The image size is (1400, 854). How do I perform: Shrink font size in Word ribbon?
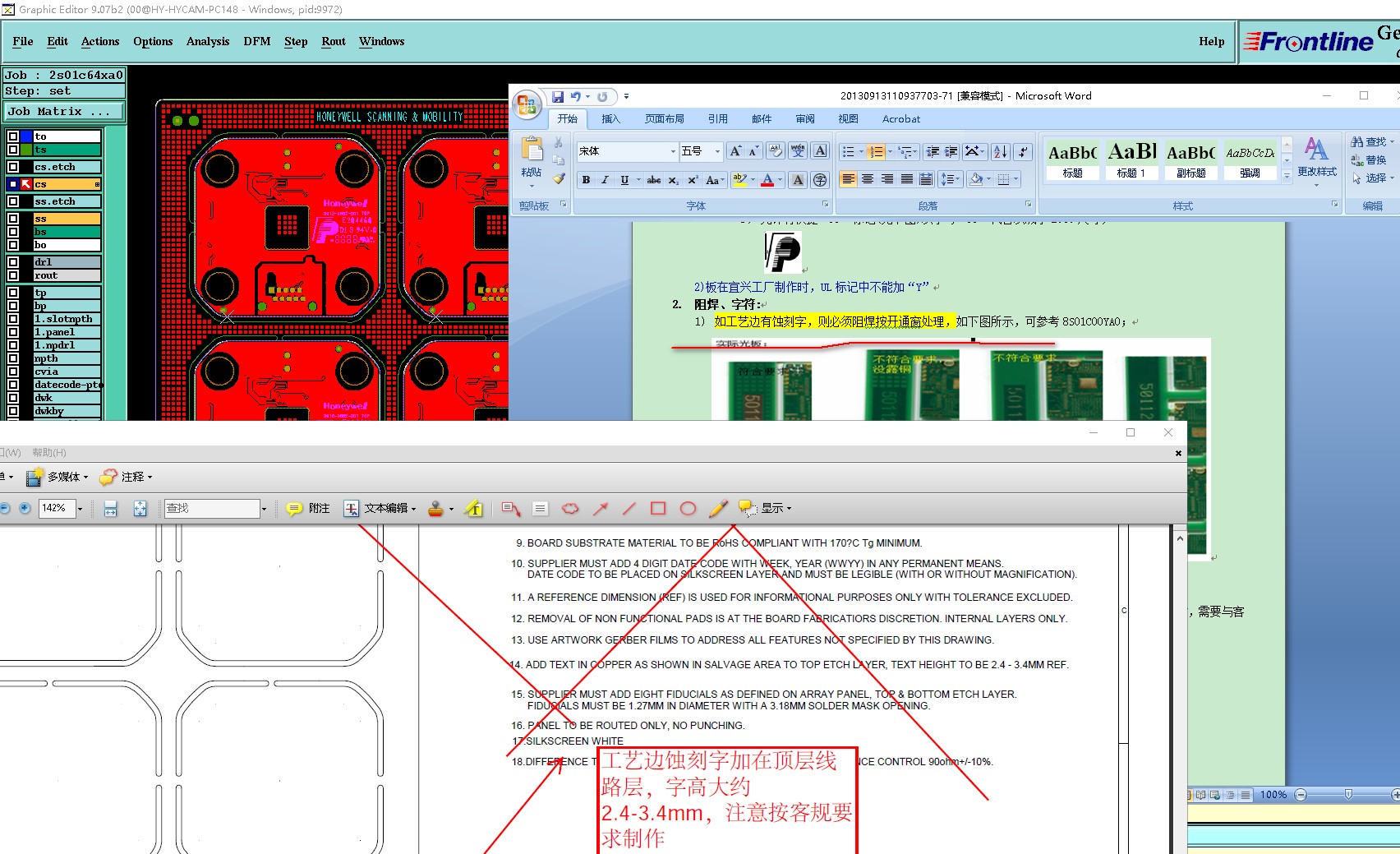click(x=753, y=151)
